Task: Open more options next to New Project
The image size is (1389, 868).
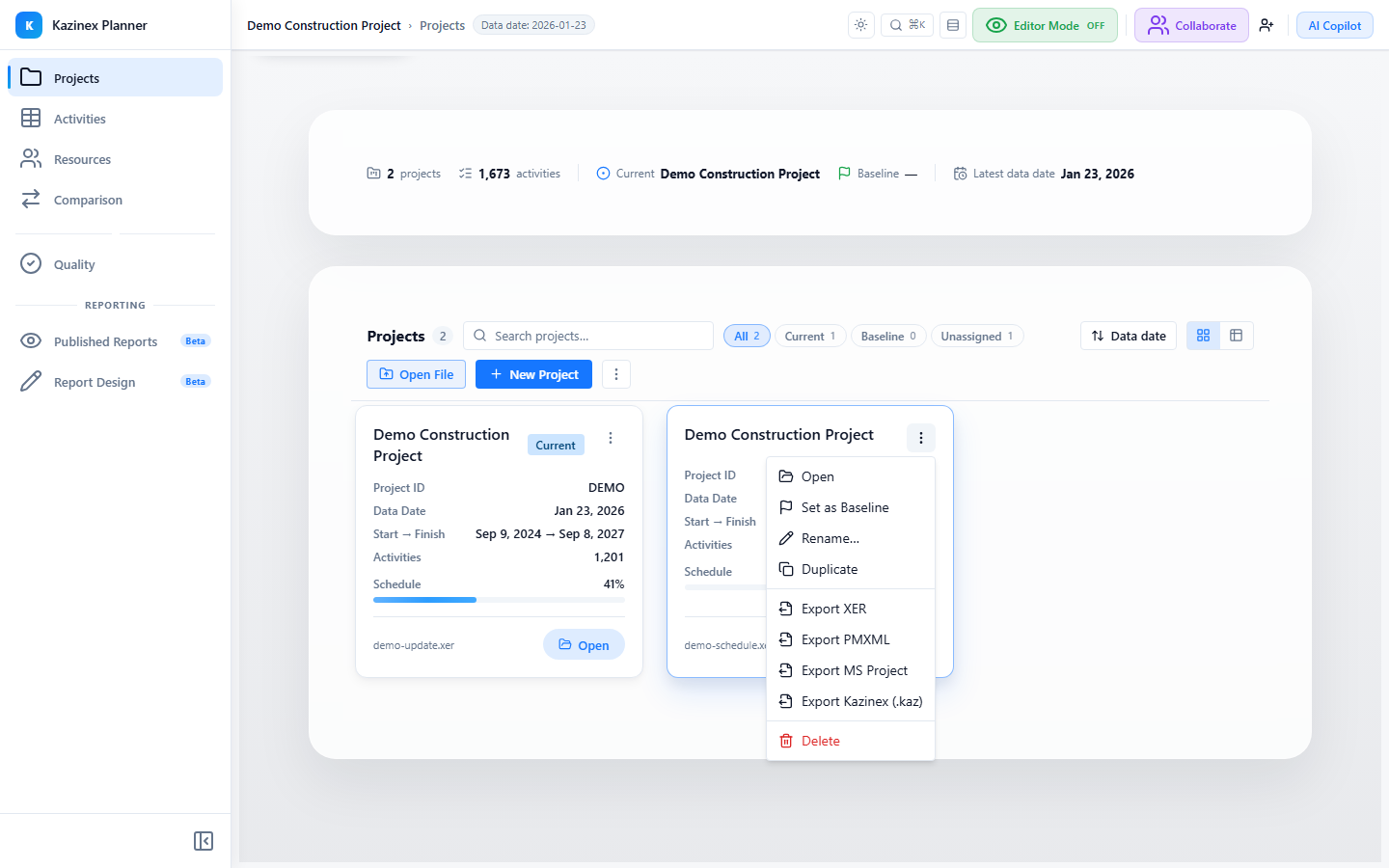Action: [616, 374]
